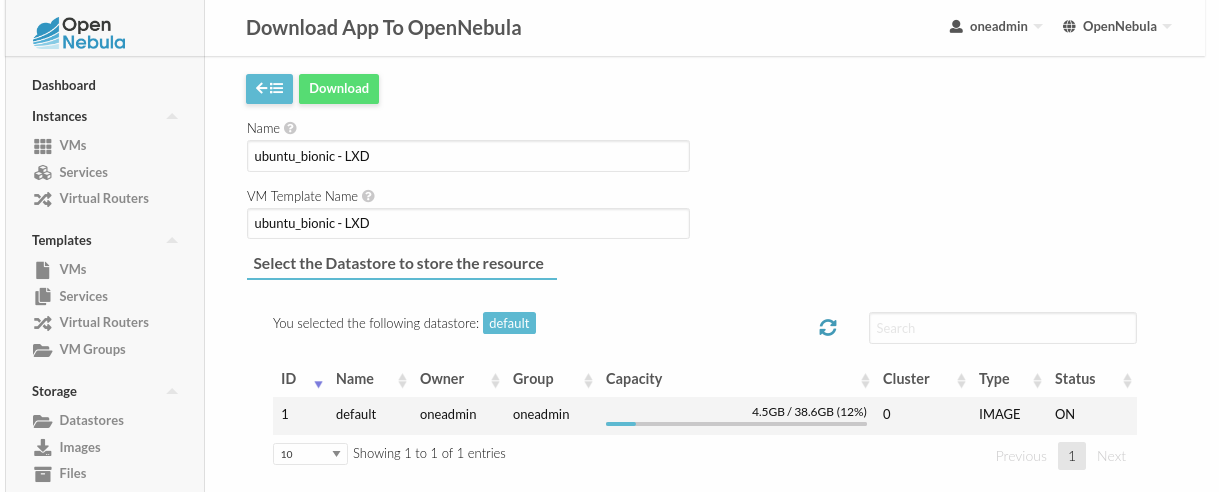Screen dimensions: 1219x492
Task: Collapse the Instances sidebar section
Action: pyautogui.click(x=172, y=117)
